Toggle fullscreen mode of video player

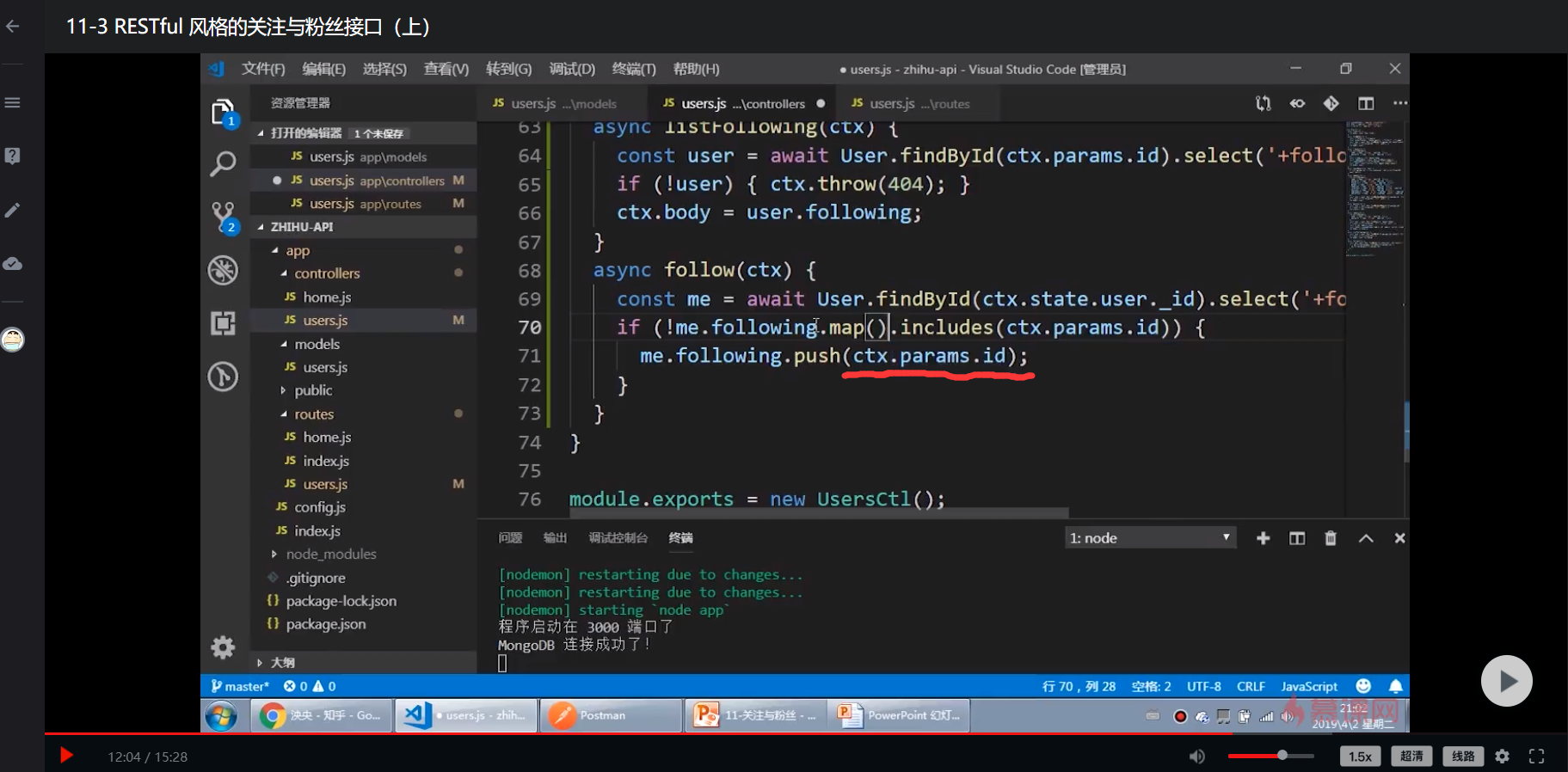[1536, 757]
